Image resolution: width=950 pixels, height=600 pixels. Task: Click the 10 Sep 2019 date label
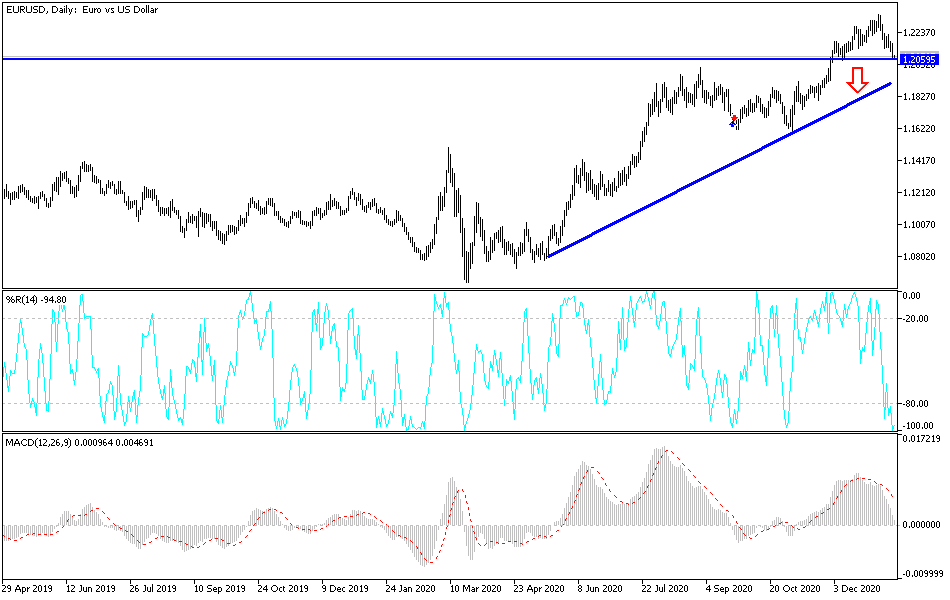tap(219, 588)
